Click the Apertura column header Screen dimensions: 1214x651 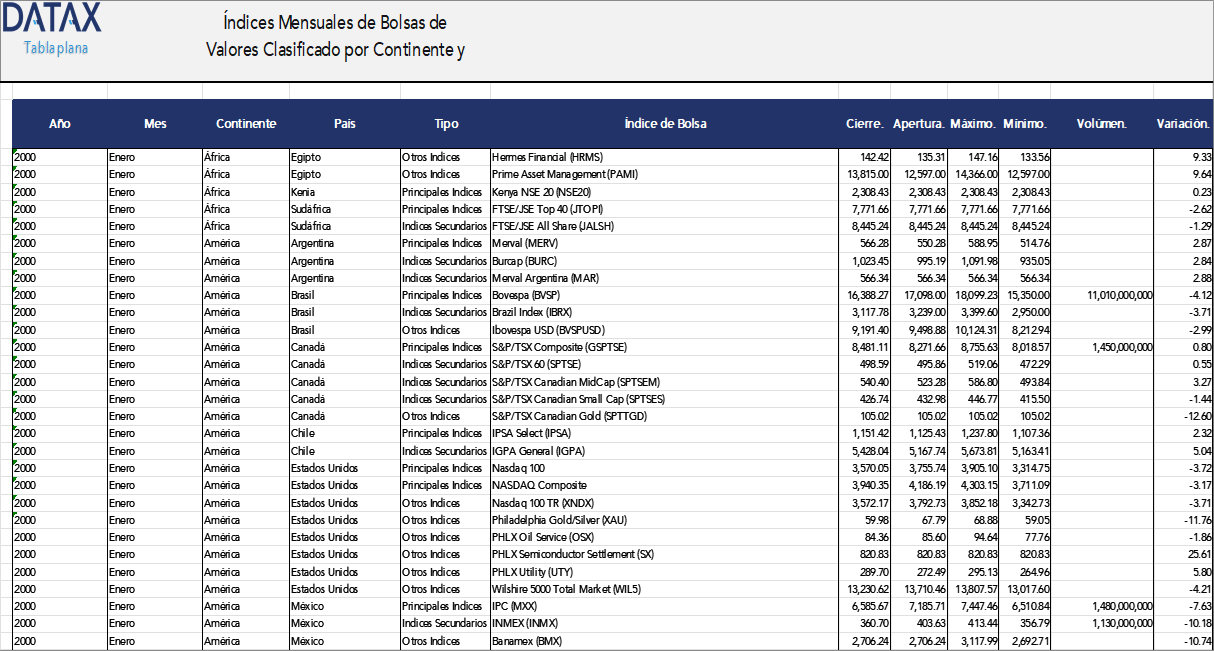tap(919, 124)
